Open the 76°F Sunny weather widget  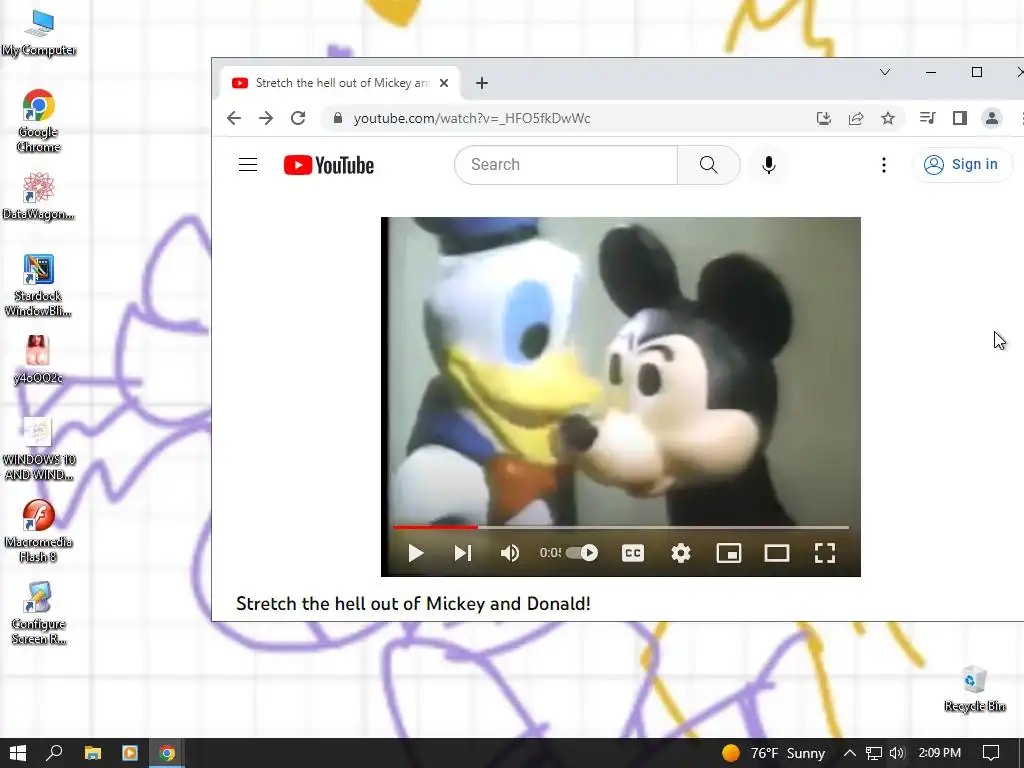pos(773,753)
